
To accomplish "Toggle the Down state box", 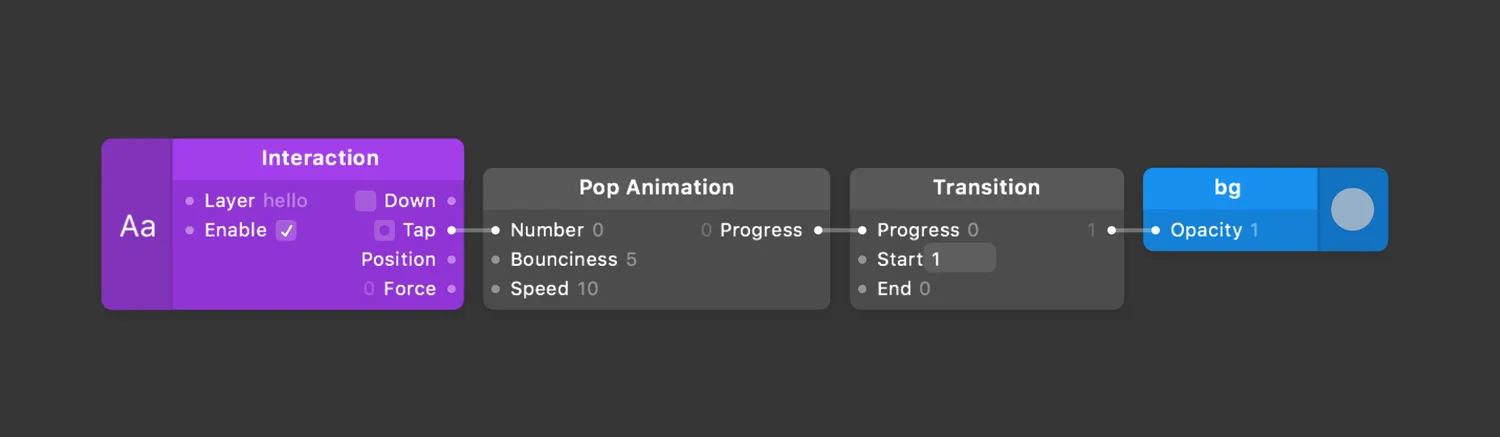I will coord(365,201).
